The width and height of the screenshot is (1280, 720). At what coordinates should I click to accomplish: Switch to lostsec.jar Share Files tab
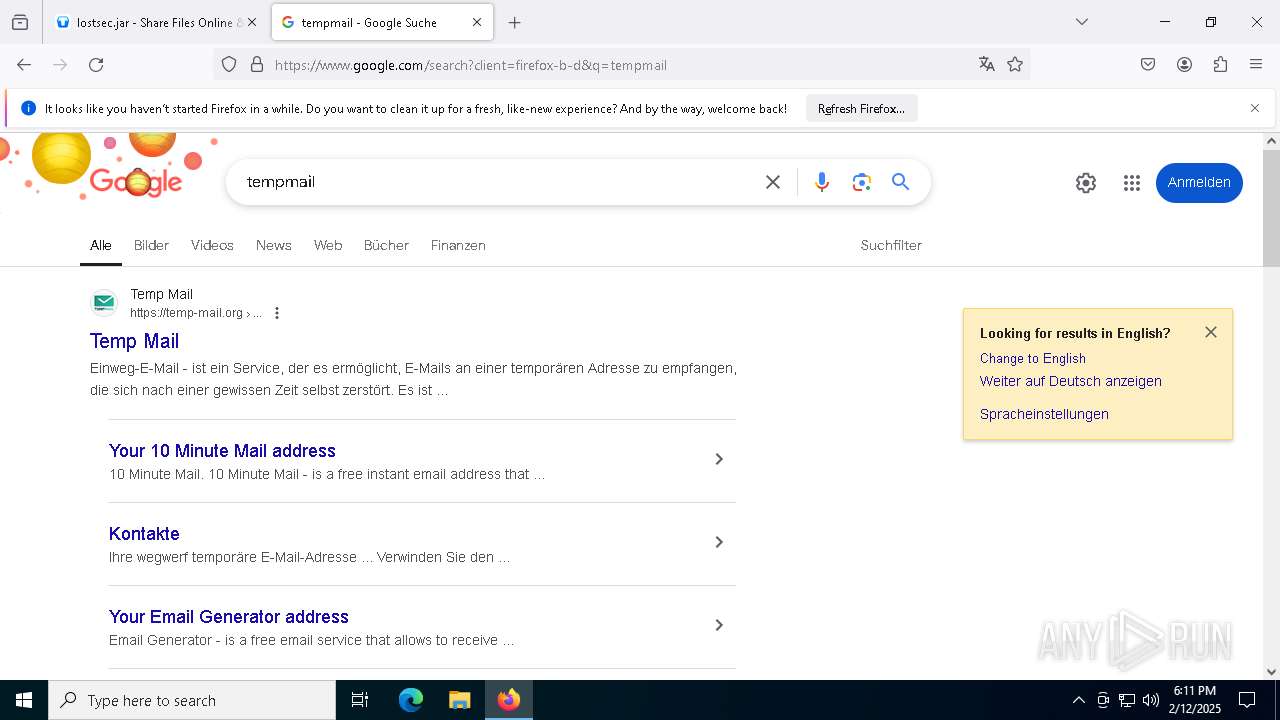click(x=151, y=22)
